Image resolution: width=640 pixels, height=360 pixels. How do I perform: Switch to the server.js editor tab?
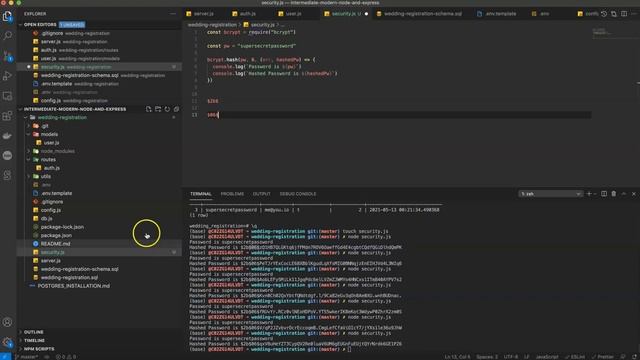tap(203, 13)
